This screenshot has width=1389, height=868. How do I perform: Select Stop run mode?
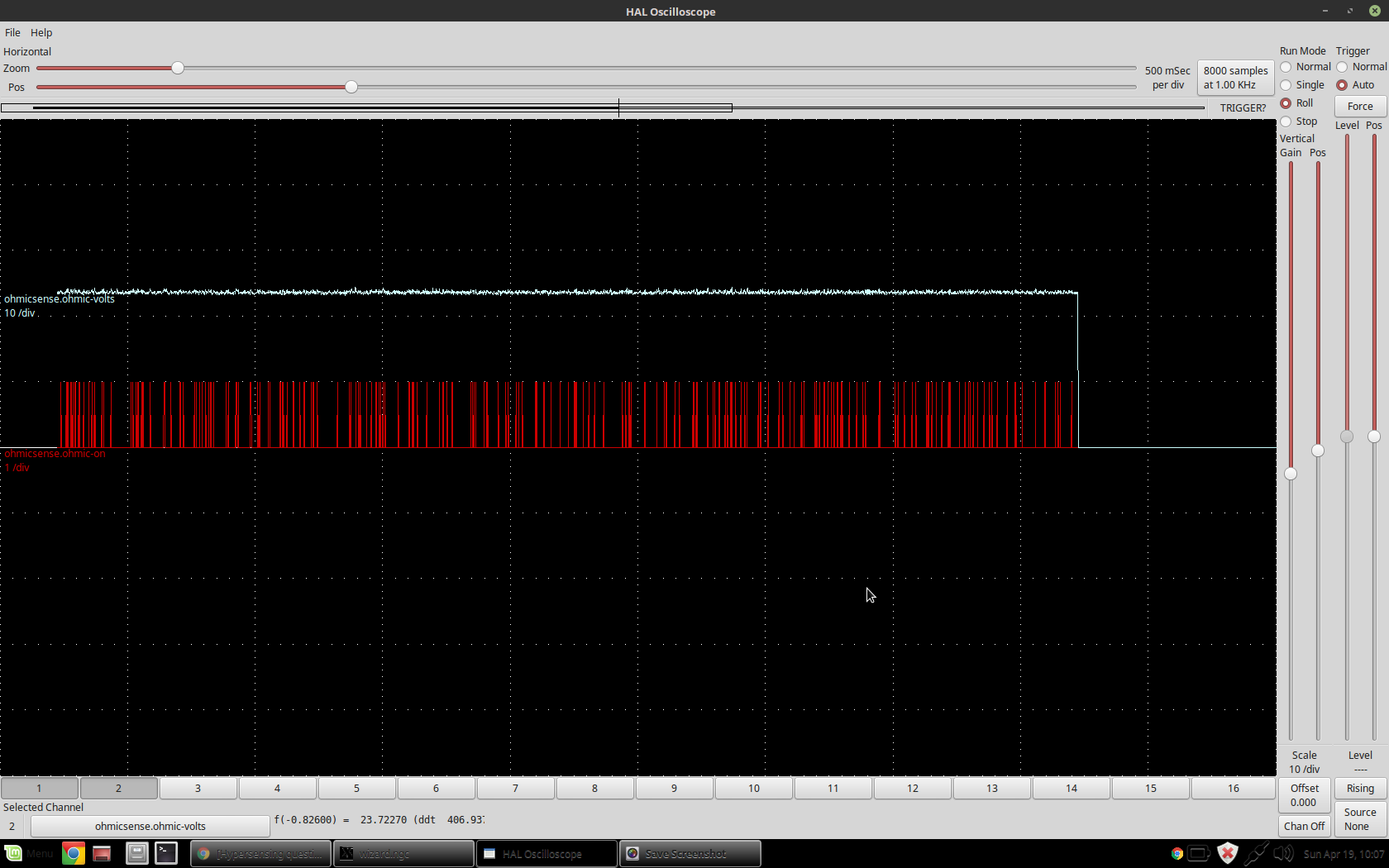point(1299,122)
